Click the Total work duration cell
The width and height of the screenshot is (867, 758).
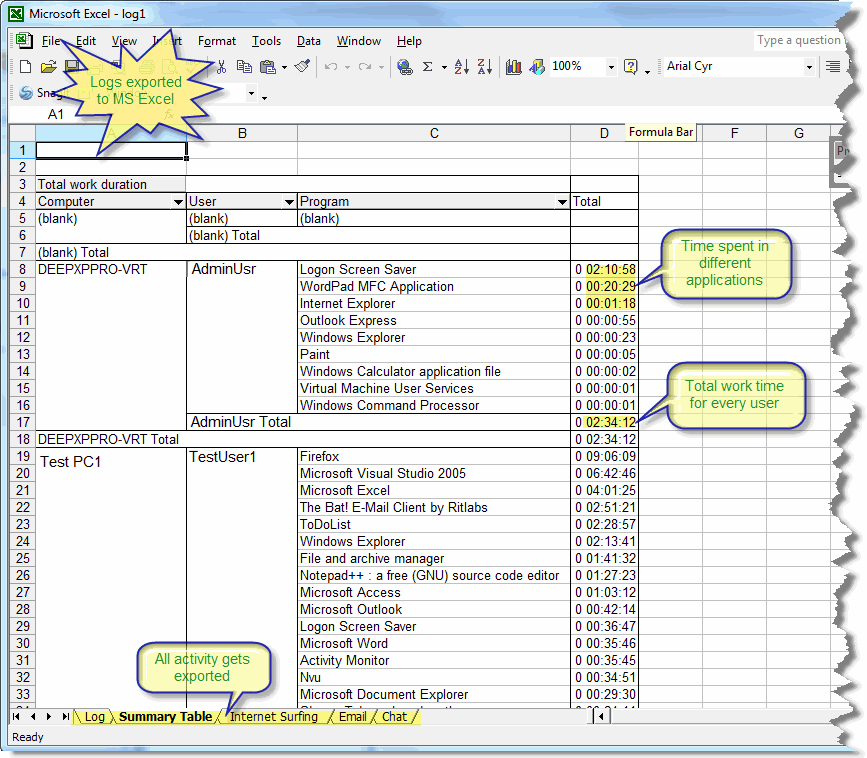(x=111, y=185)
